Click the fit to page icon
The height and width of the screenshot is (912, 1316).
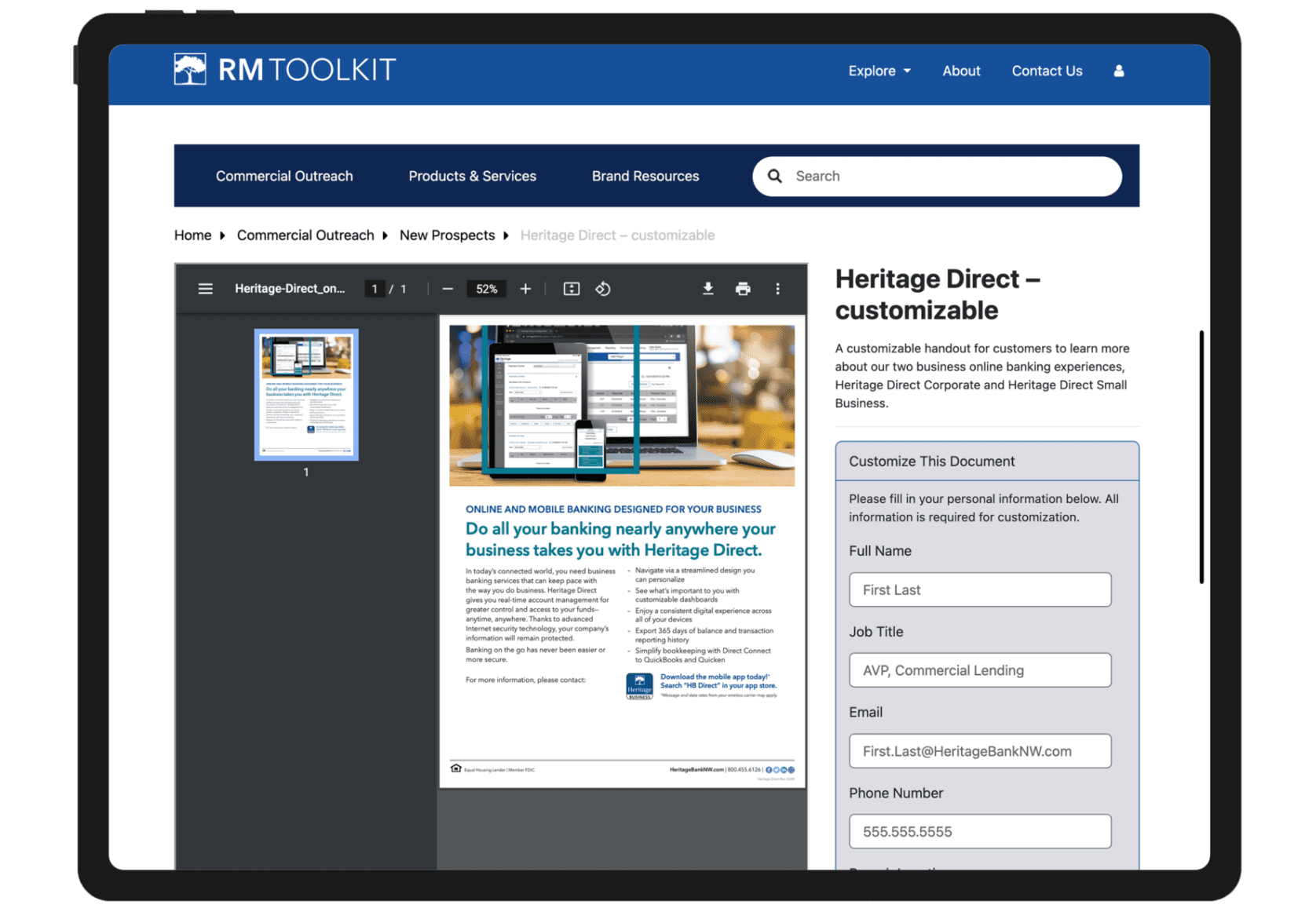click(572, 289)
